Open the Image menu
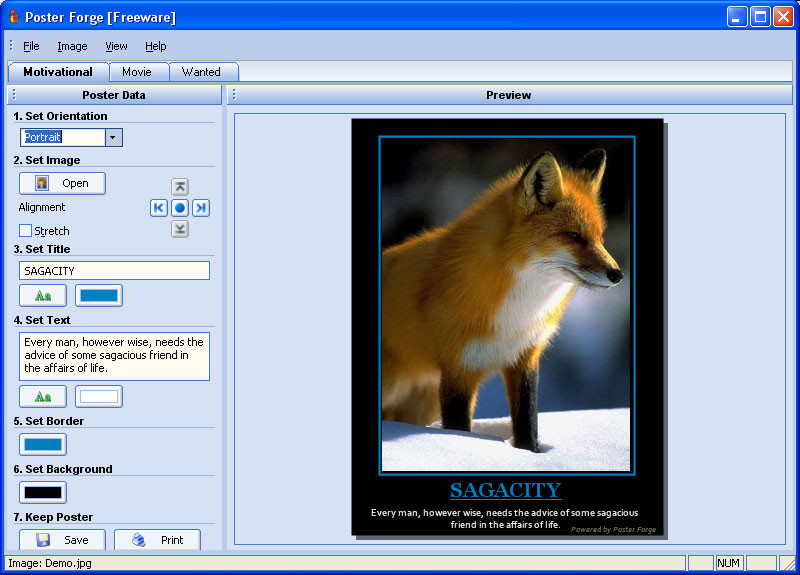This screenshot has width=800, height=575. tap(72, 46)
